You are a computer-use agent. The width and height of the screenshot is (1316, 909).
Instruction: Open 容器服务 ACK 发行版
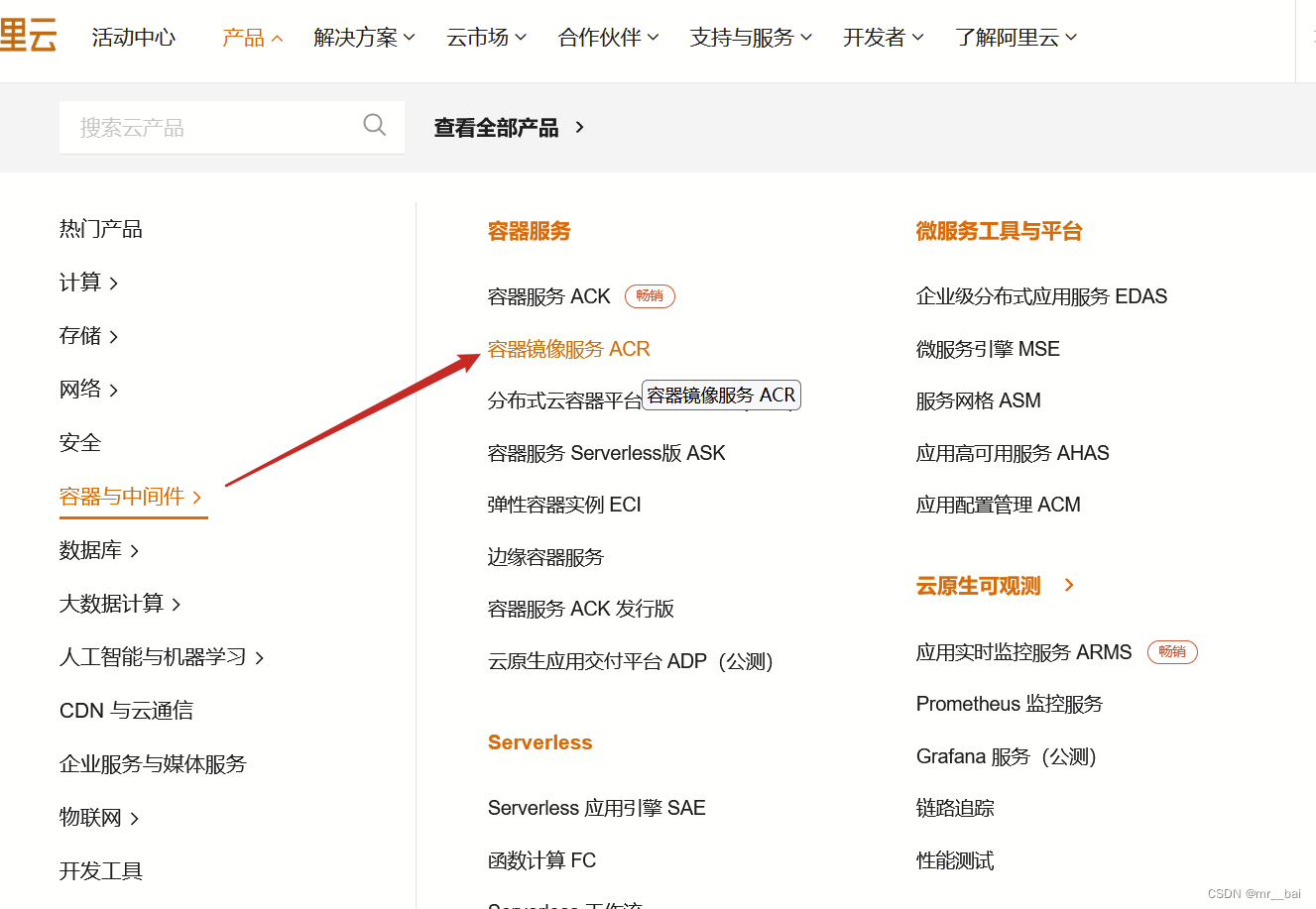tap(581, 609)
